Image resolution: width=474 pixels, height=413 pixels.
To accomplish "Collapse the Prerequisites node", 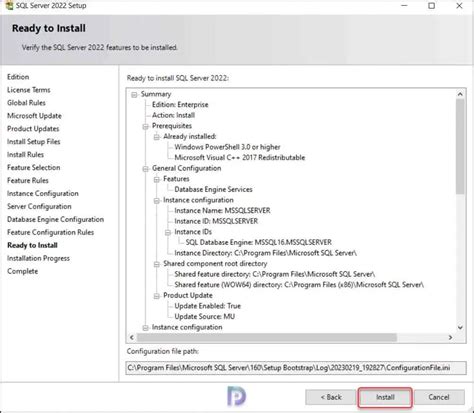I will click(x=145, y=126).
